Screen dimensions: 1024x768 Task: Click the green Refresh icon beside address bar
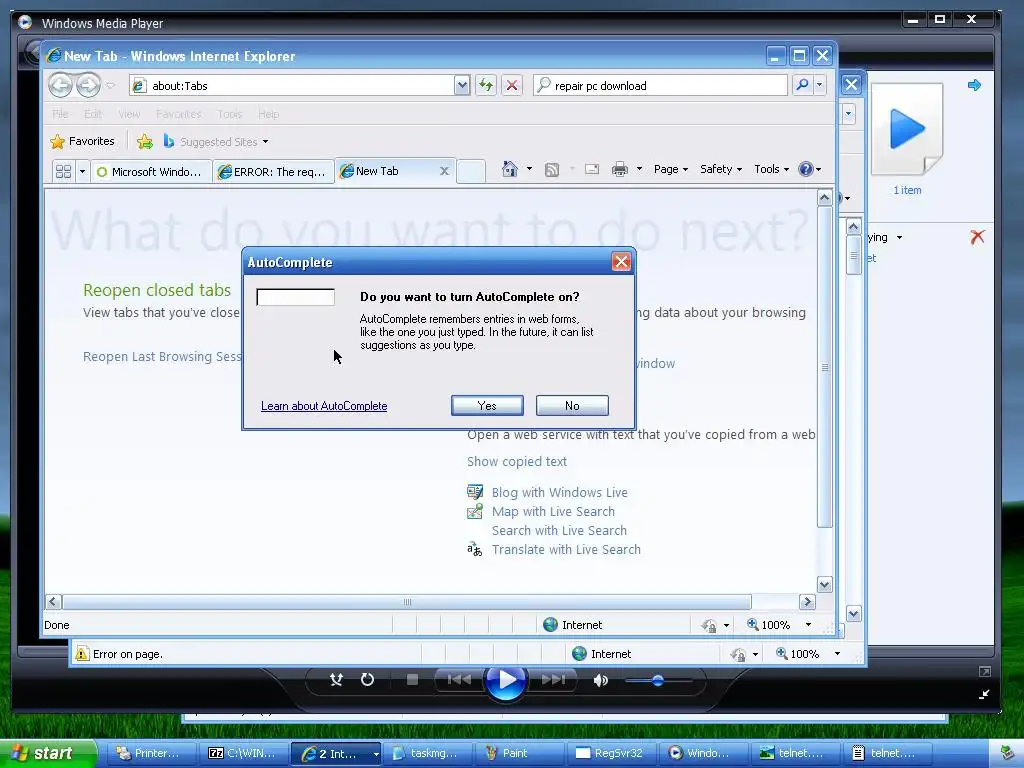486,85
